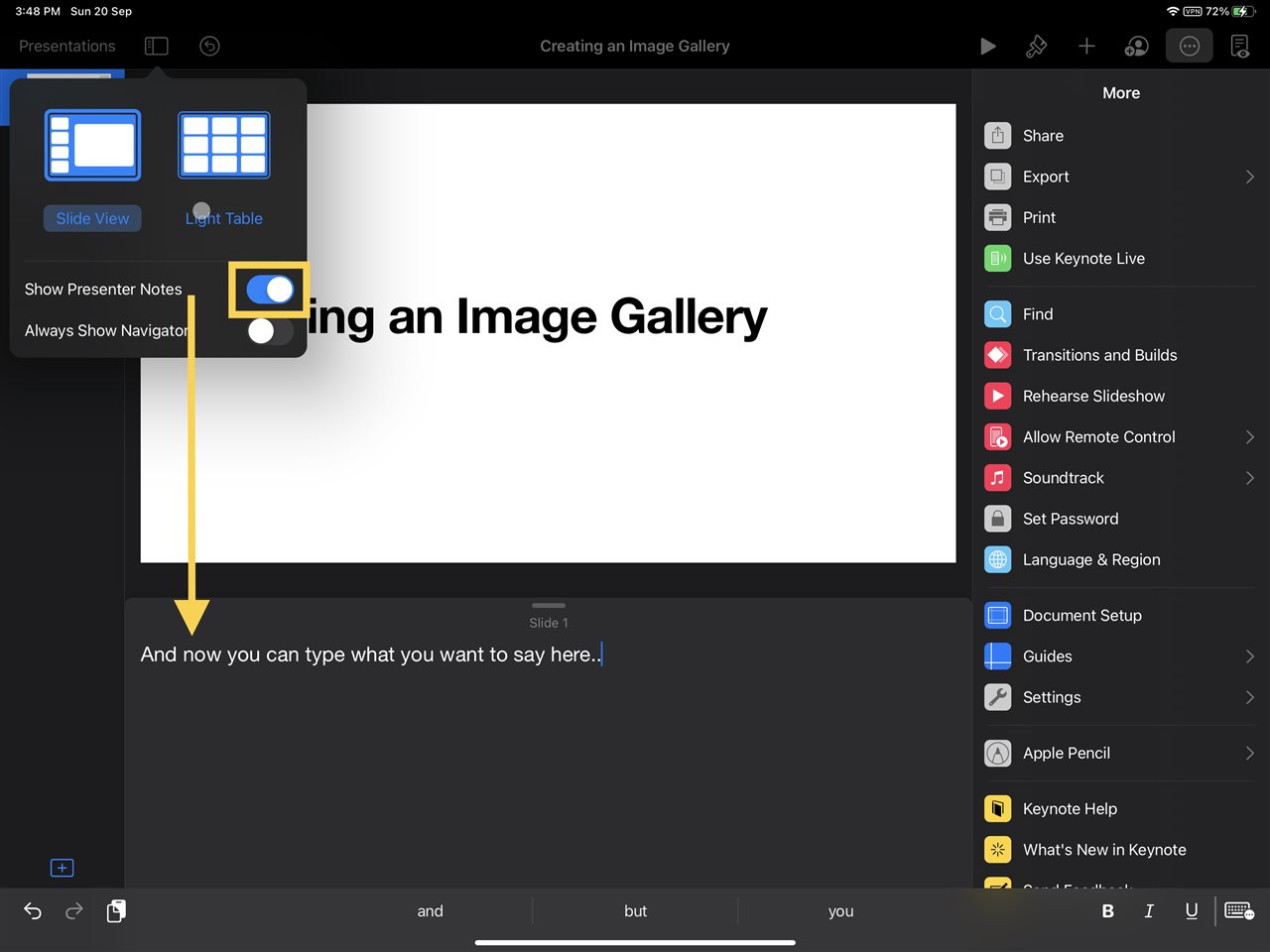
Task: Tap the Soundtrack music icon
Action: (x=998, y=478)
